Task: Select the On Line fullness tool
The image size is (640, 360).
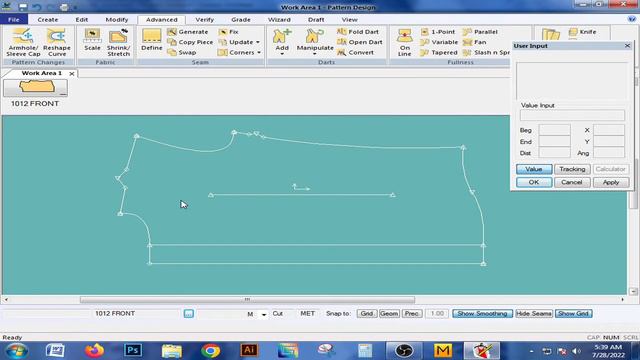Action: point(404,42)
